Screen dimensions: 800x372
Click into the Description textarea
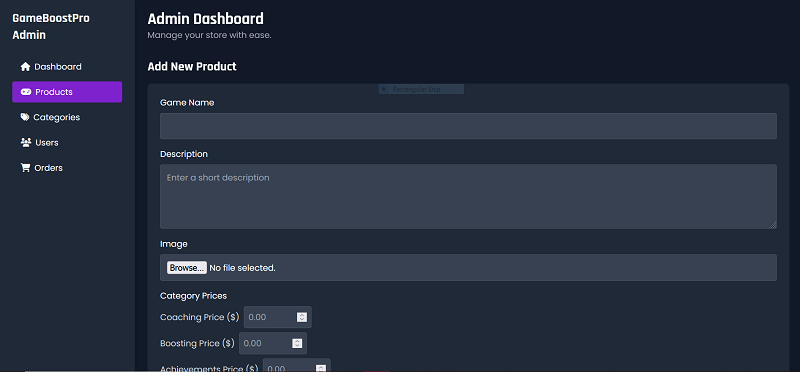click(x=468, y=196)
